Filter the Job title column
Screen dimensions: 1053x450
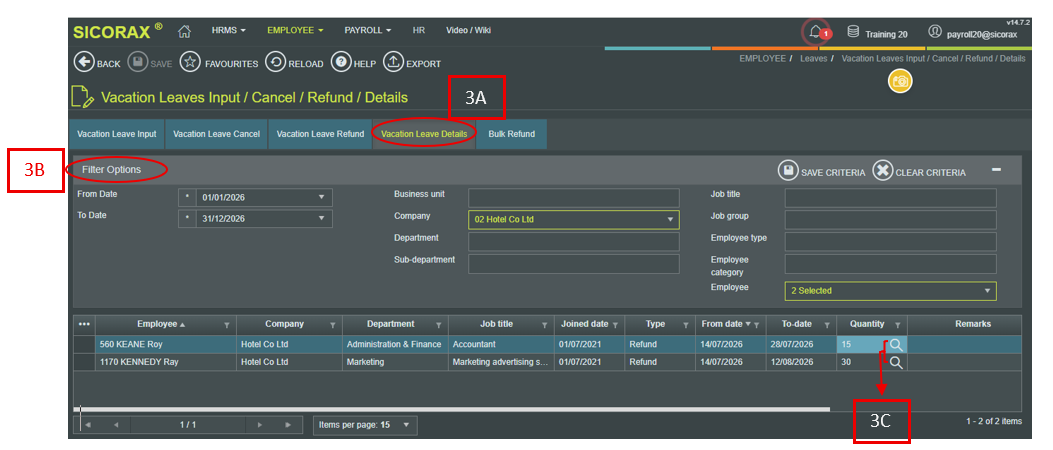coord(545,325)
